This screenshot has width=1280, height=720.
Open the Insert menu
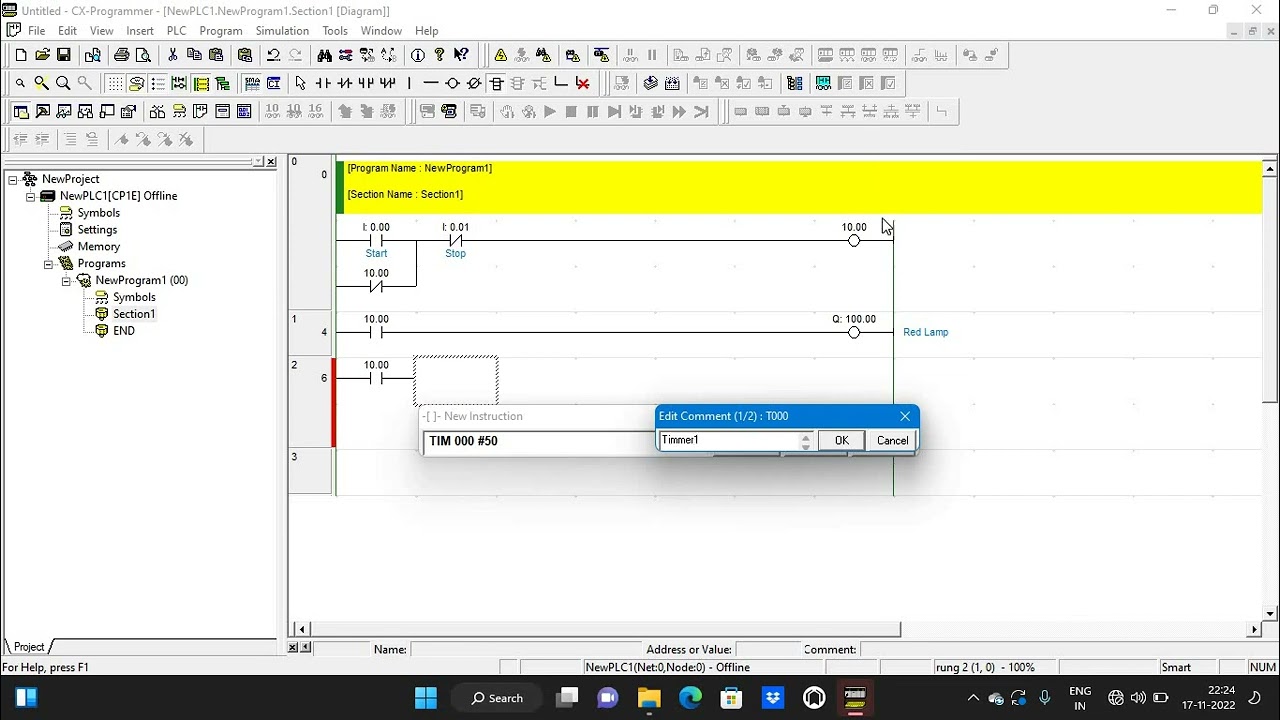tap(140, 31)
